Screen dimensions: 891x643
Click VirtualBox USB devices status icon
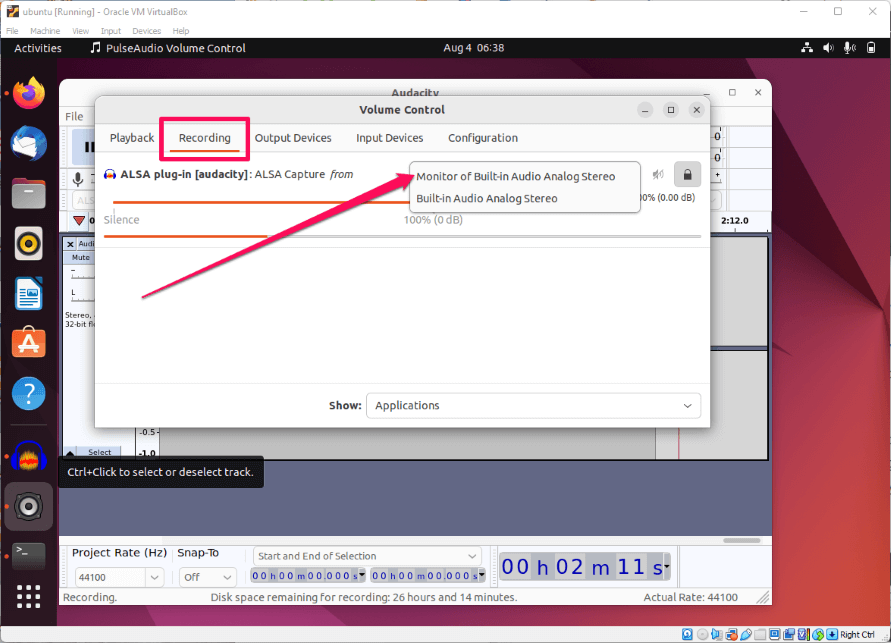point(746,634)
